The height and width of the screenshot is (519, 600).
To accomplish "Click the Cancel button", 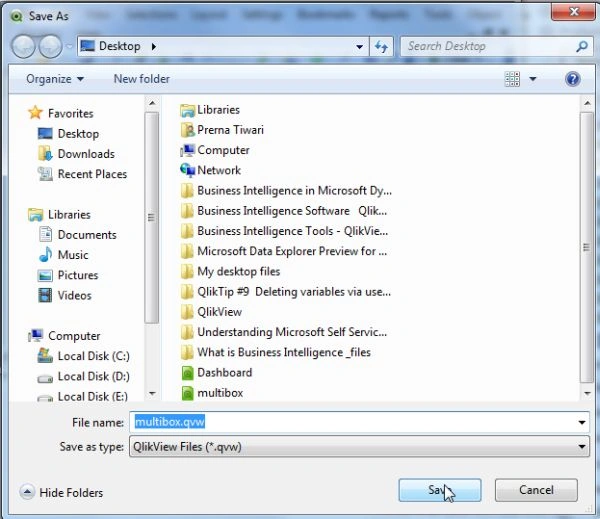I will pos(536,490).
